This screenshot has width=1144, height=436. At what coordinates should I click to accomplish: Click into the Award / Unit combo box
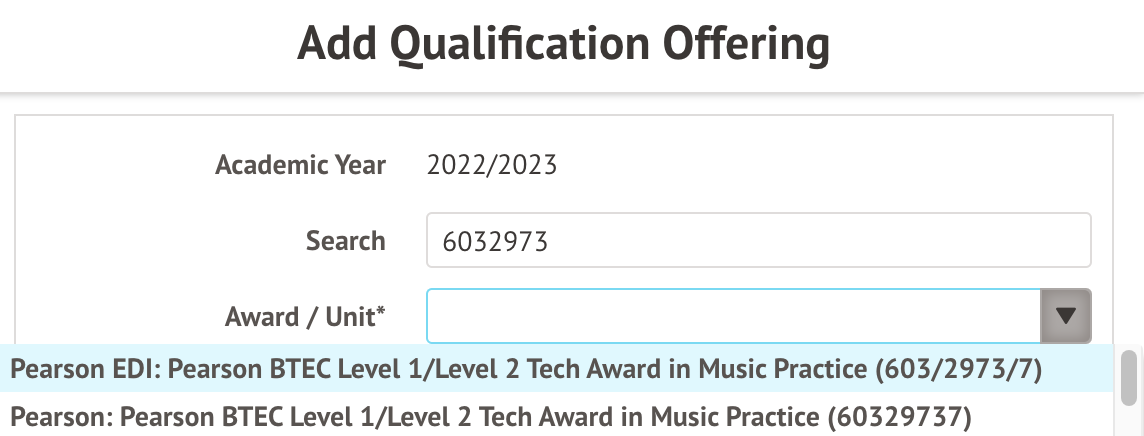[732, 316]
